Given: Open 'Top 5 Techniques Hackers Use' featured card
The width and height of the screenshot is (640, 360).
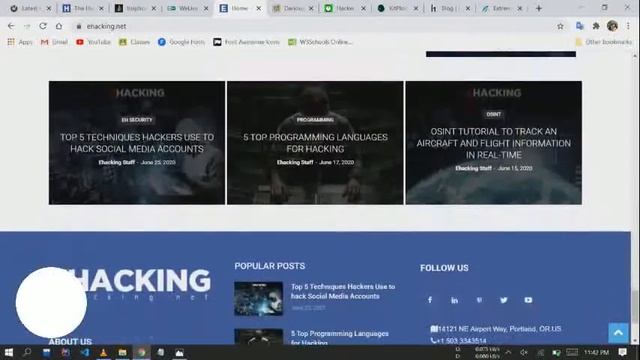Looking at the screenshot, I should click(137, 143).
